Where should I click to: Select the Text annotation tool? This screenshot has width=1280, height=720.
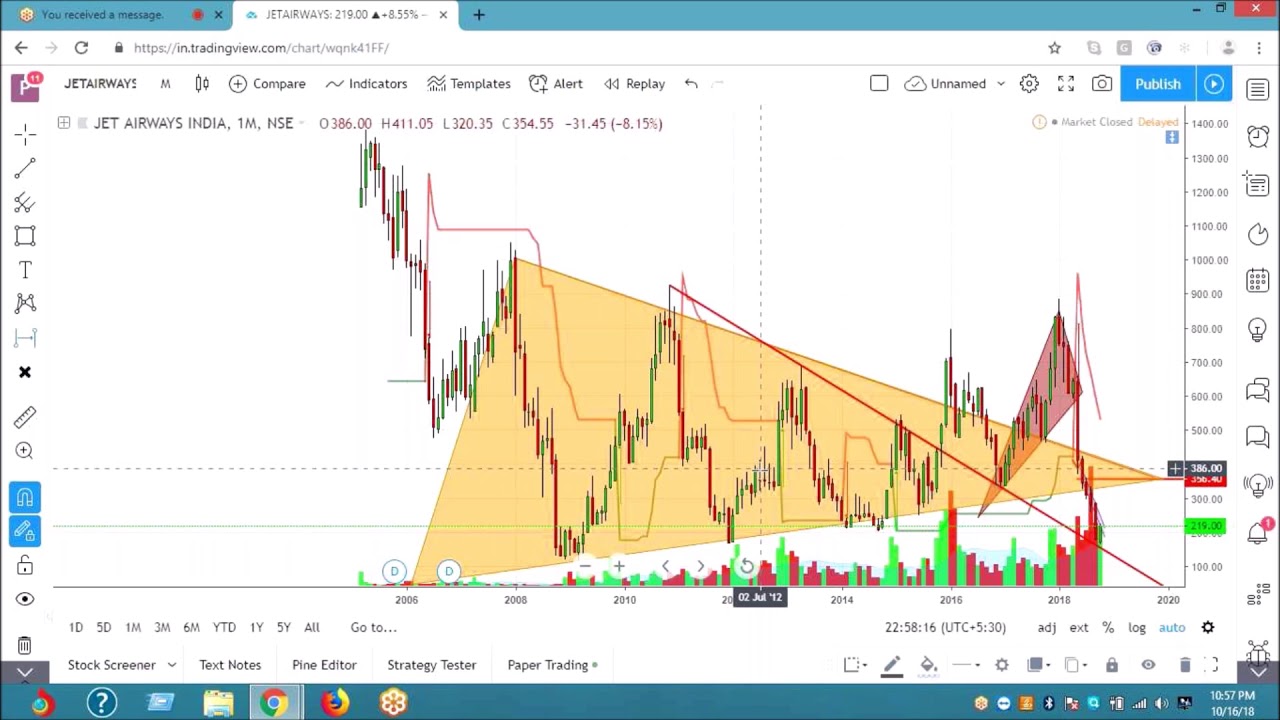(x=25, y=270)
